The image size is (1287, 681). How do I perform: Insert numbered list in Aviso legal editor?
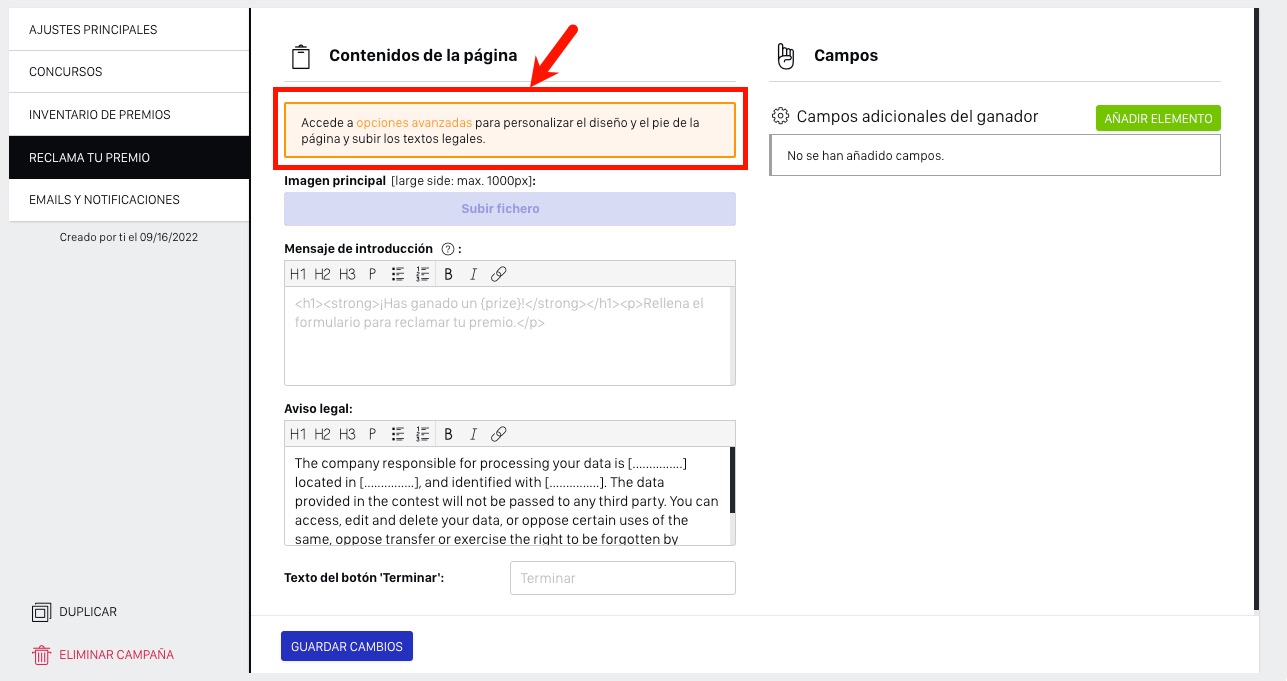[423, 434]
